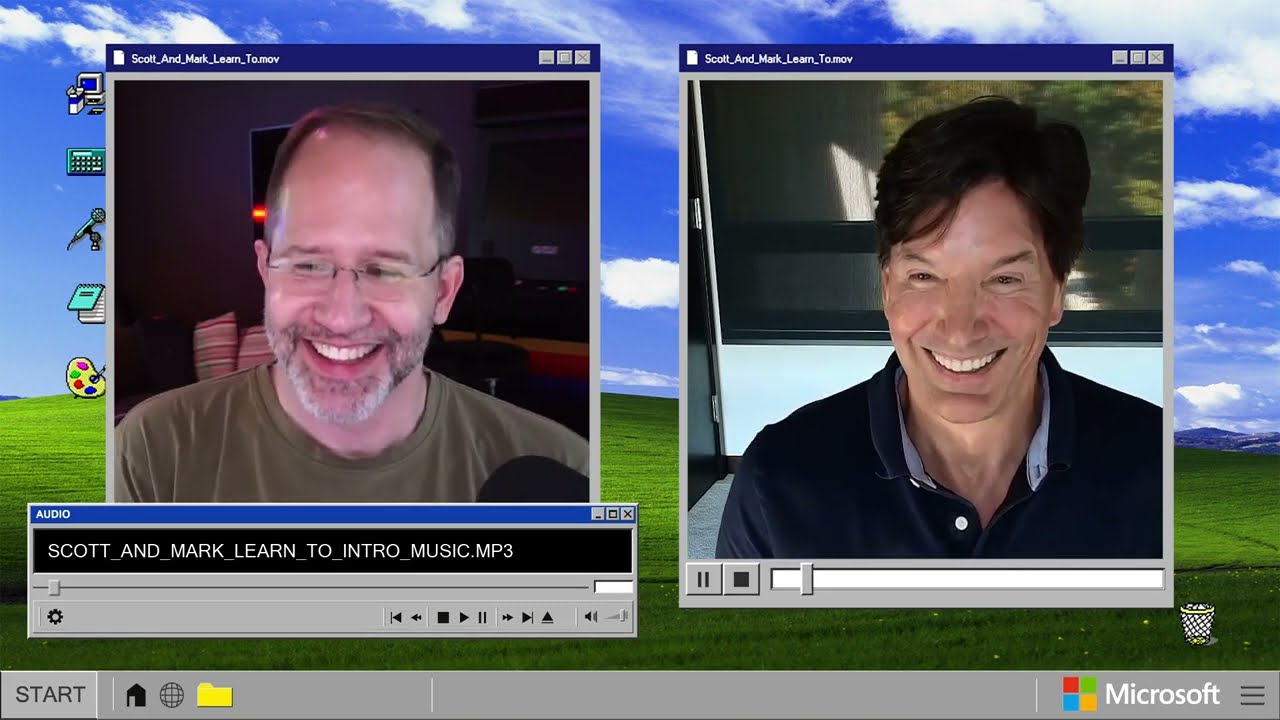Open the paint palette desktop icon

tap(86, 378)
